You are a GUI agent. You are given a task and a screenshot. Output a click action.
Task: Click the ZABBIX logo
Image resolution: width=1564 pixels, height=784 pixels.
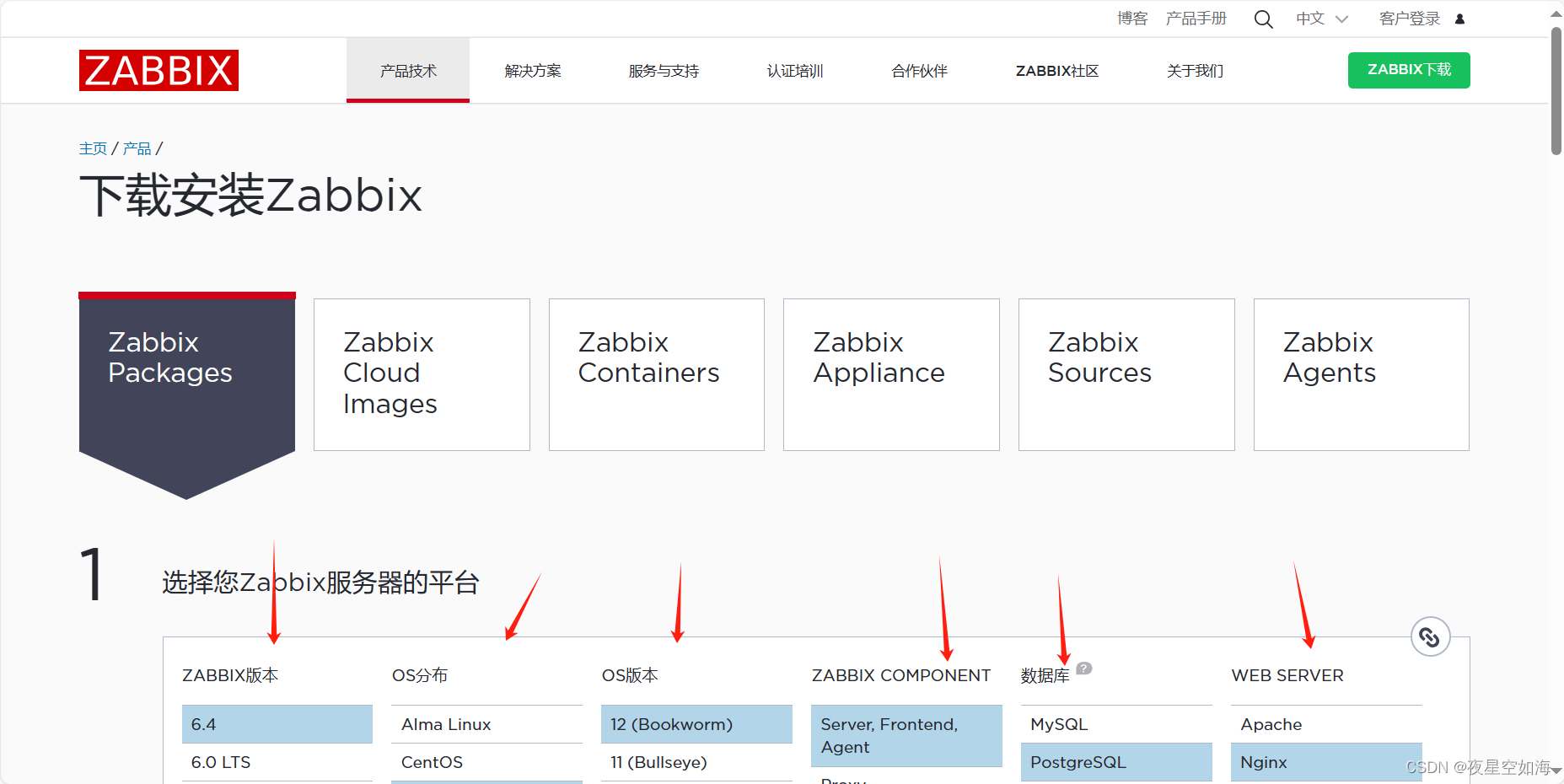159,70
